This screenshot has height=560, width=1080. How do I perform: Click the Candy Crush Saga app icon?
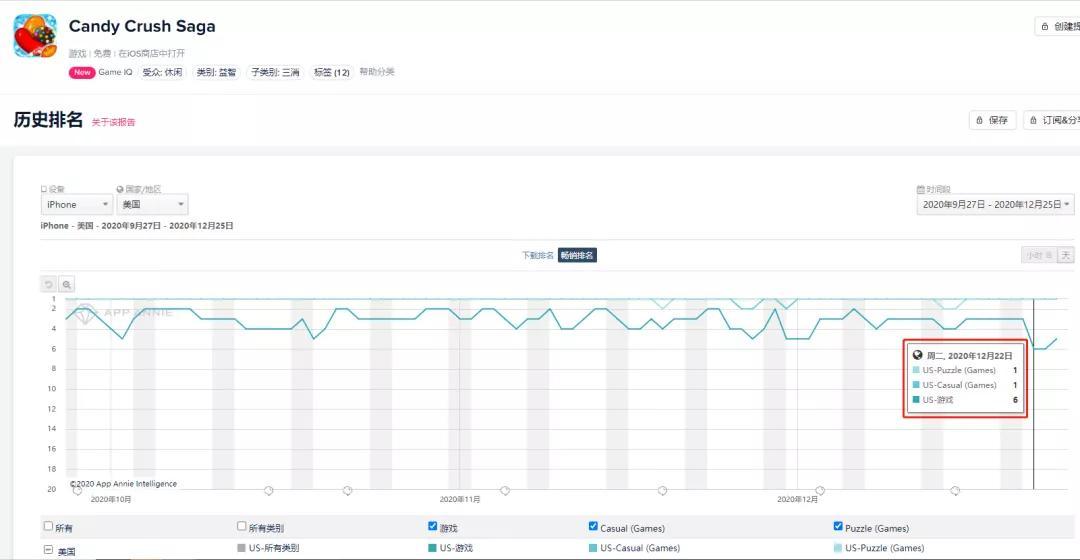coord(35,36)
